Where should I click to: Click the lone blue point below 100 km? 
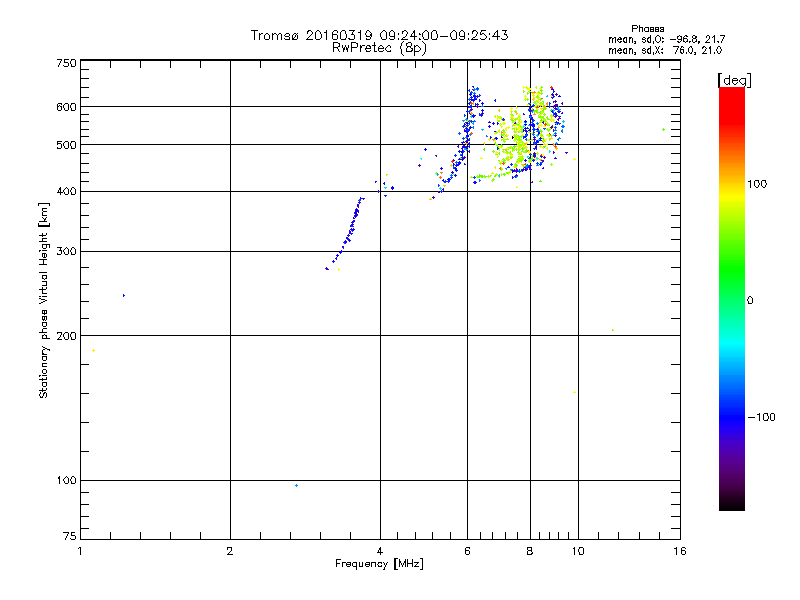point(296,486)
